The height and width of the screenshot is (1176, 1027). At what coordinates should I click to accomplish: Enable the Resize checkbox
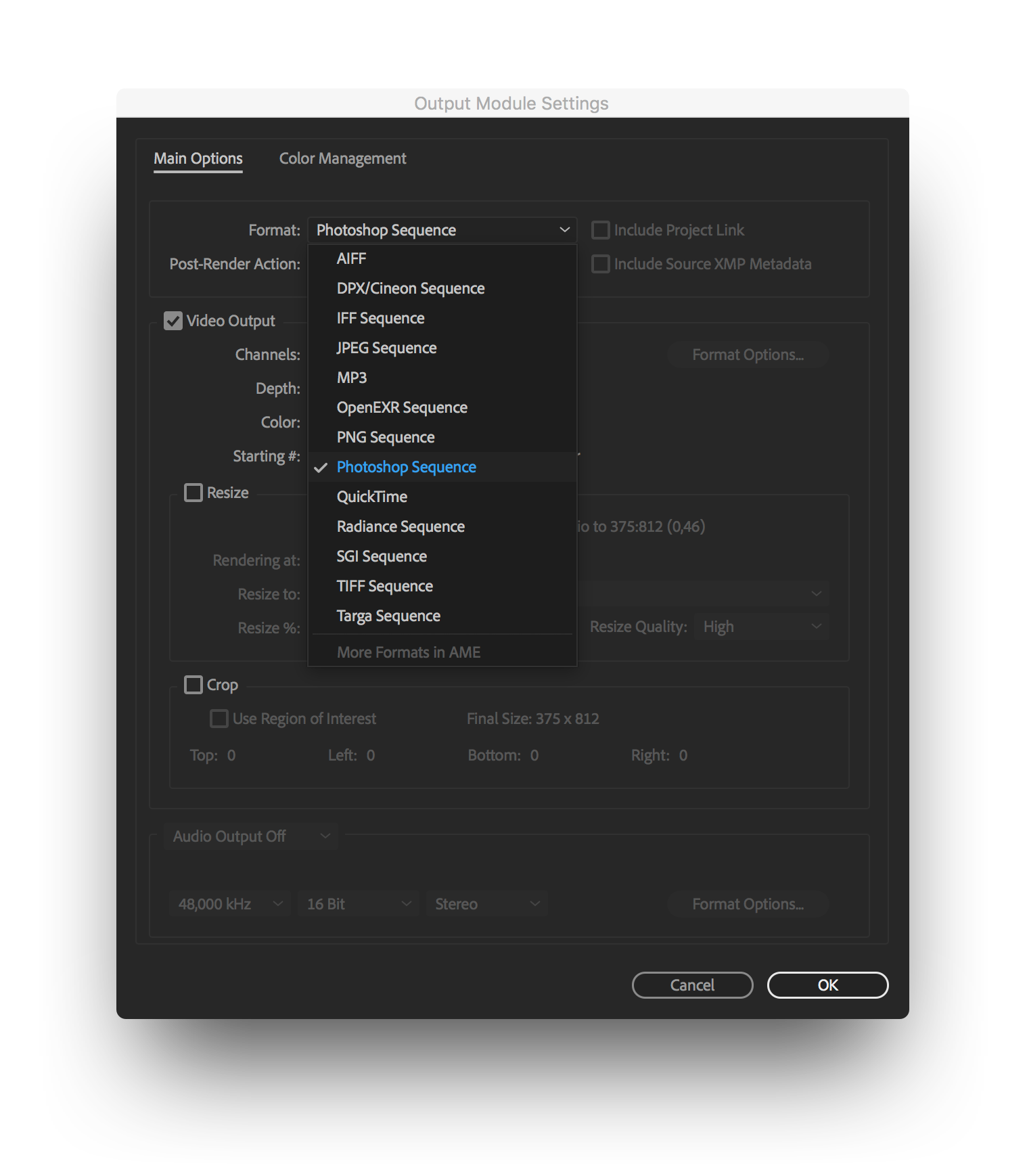193,493
